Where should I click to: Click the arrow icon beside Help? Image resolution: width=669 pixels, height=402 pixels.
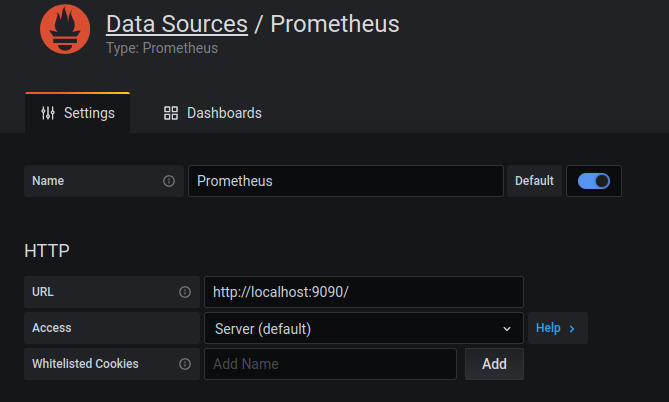click(572, 328)
